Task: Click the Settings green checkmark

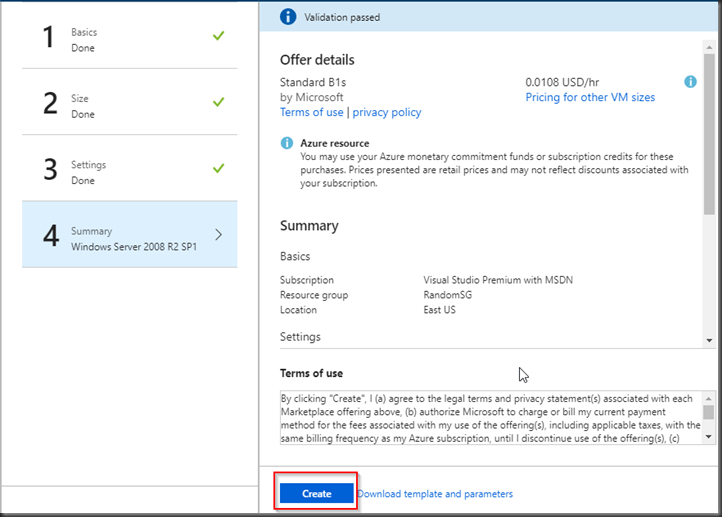Action: click(219, 168)
